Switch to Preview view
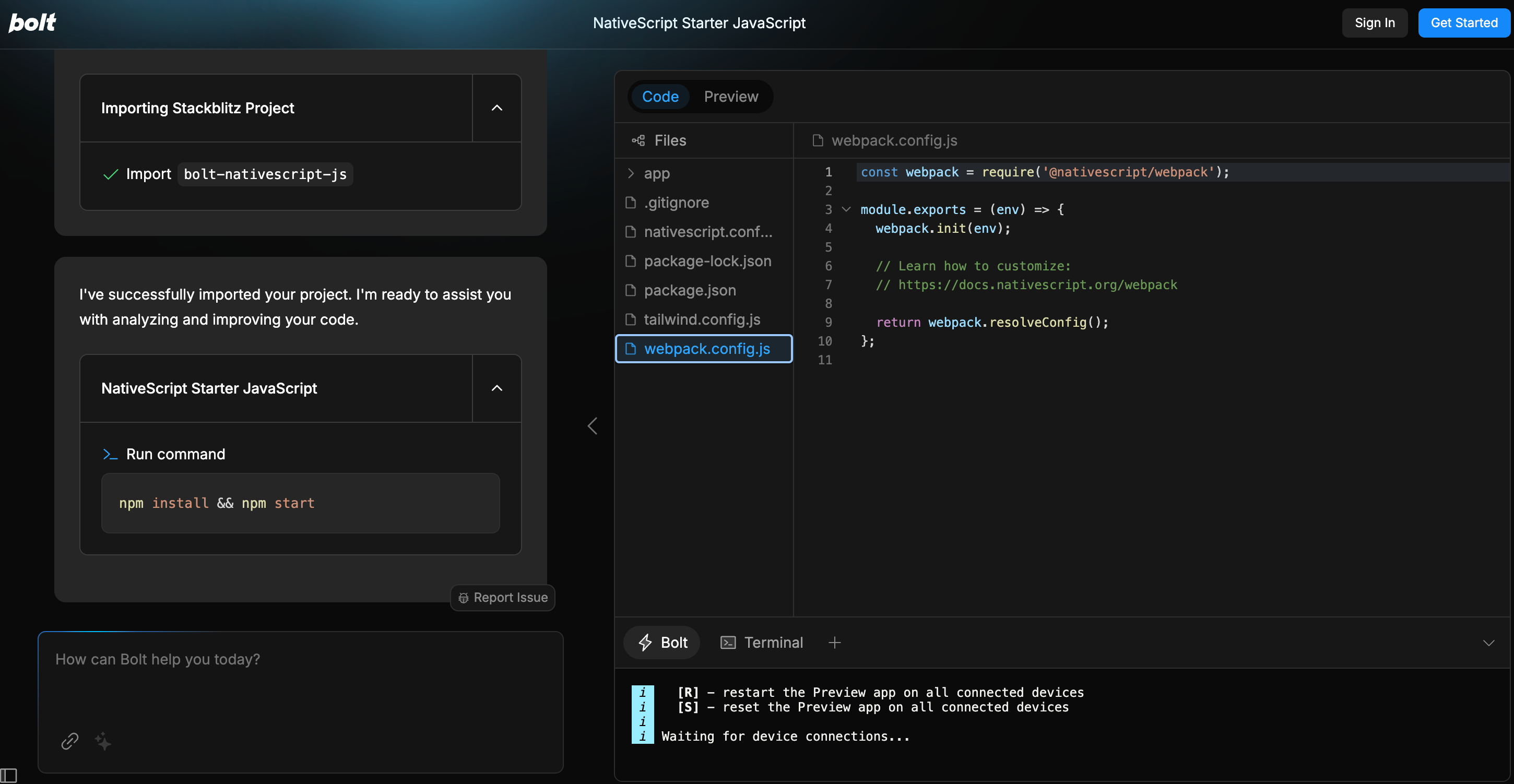The image size is (1514, 784). click(730, 97)
